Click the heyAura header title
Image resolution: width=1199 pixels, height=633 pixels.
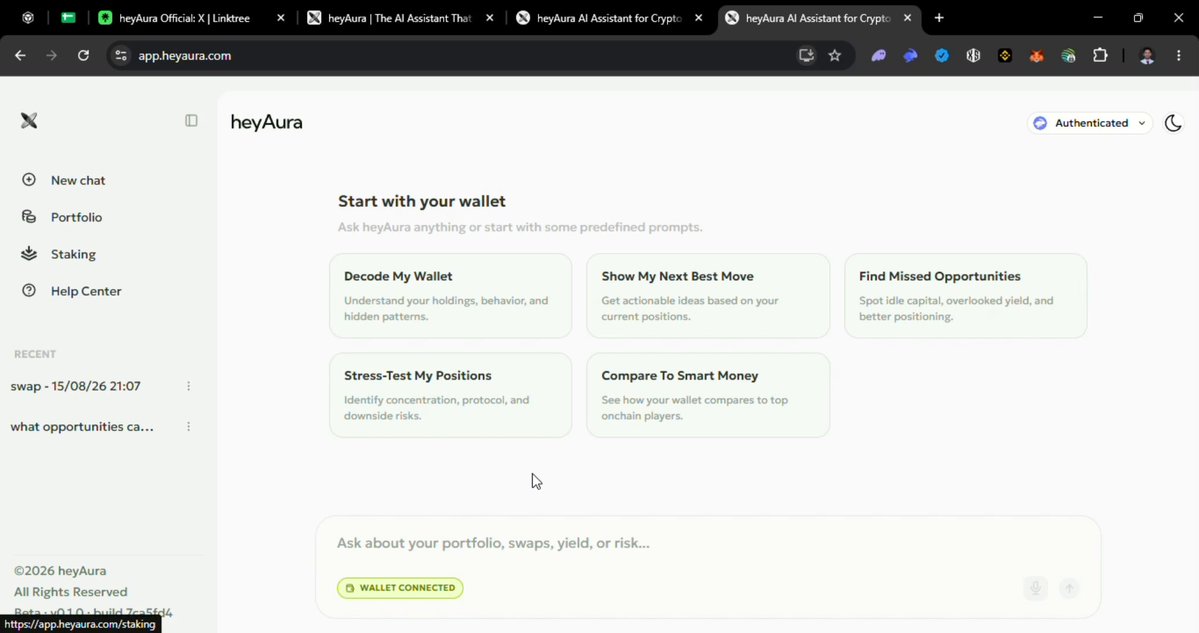266,122
